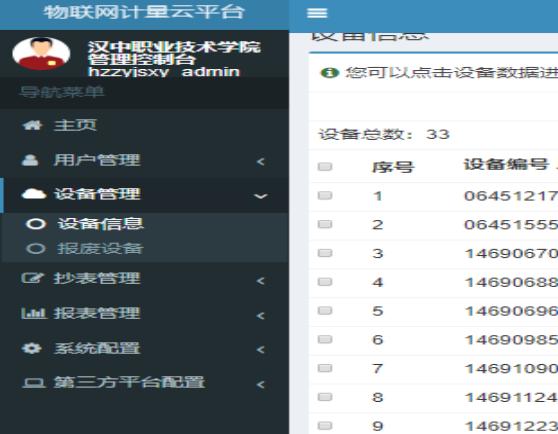Check the checkbox for row 6
558x434 pixels.
(325, 339)
